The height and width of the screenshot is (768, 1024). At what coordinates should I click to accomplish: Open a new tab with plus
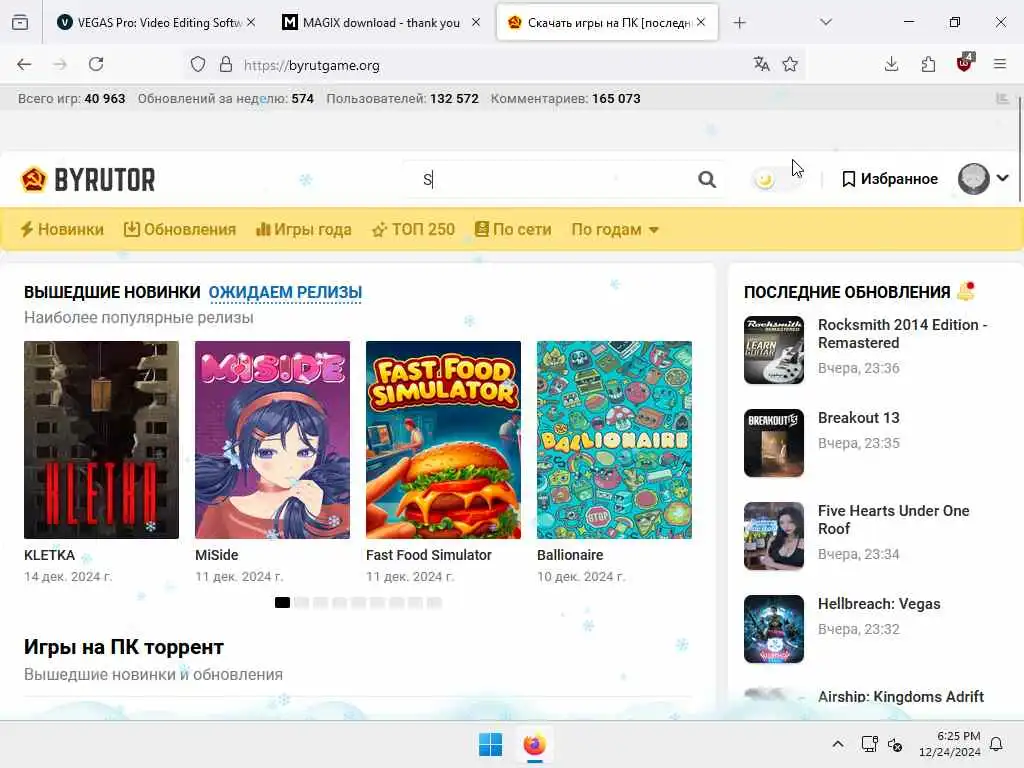(x=739, y=23)
